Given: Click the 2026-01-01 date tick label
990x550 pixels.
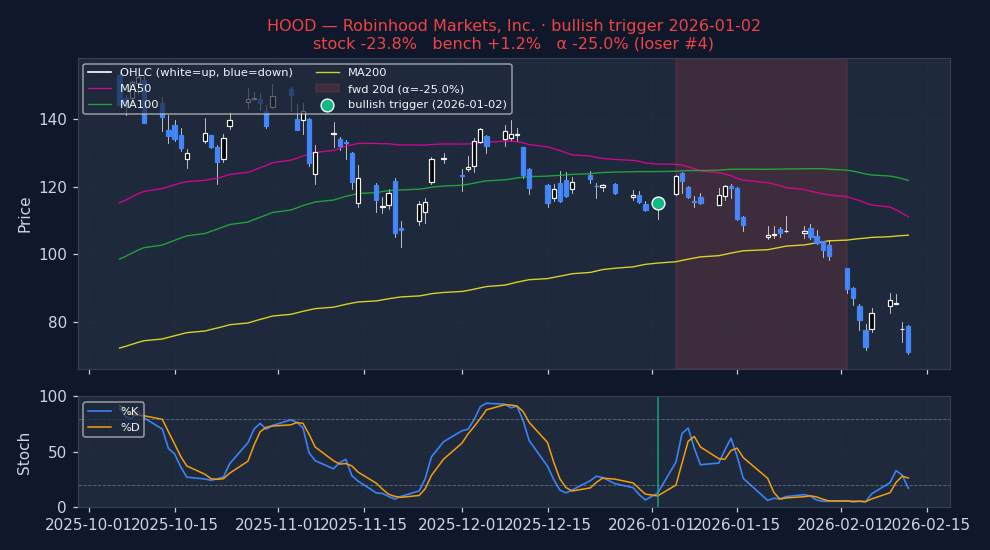Looking at the screenshot, I should [x=654, y=525].
